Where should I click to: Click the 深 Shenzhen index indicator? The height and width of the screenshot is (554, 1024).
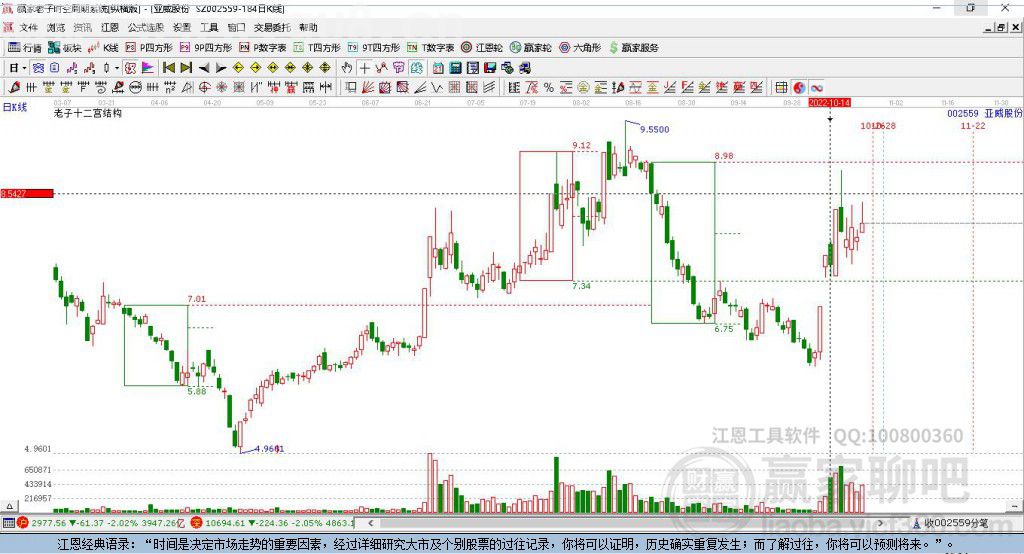click(197, 523)
